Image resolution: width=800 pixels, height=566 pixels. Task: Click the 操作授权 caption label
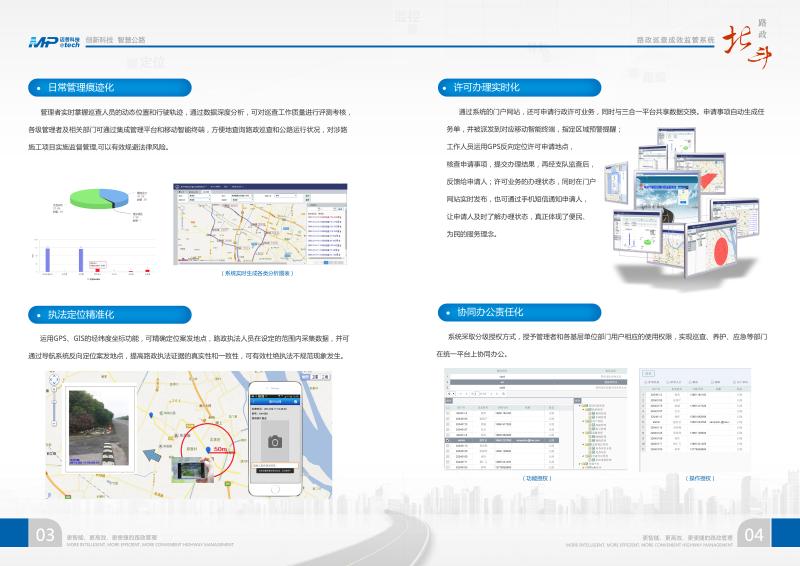(699, 478)
